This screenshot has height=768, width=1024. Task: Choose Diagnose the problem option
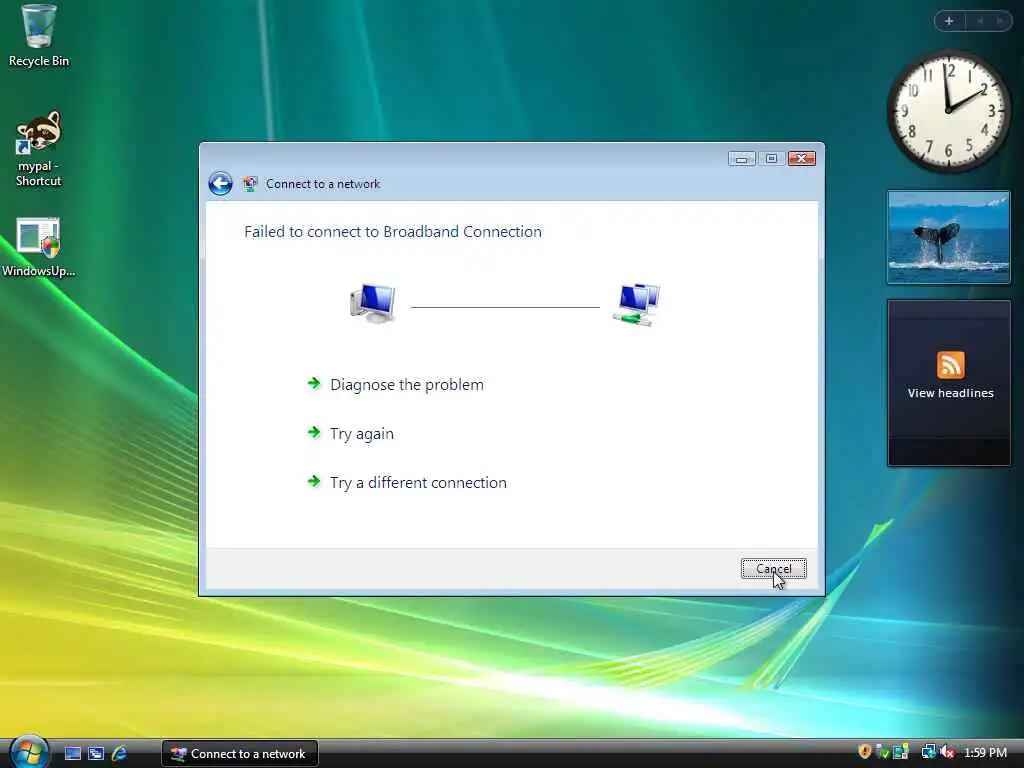pyautogui.click(x=407, y=385)
